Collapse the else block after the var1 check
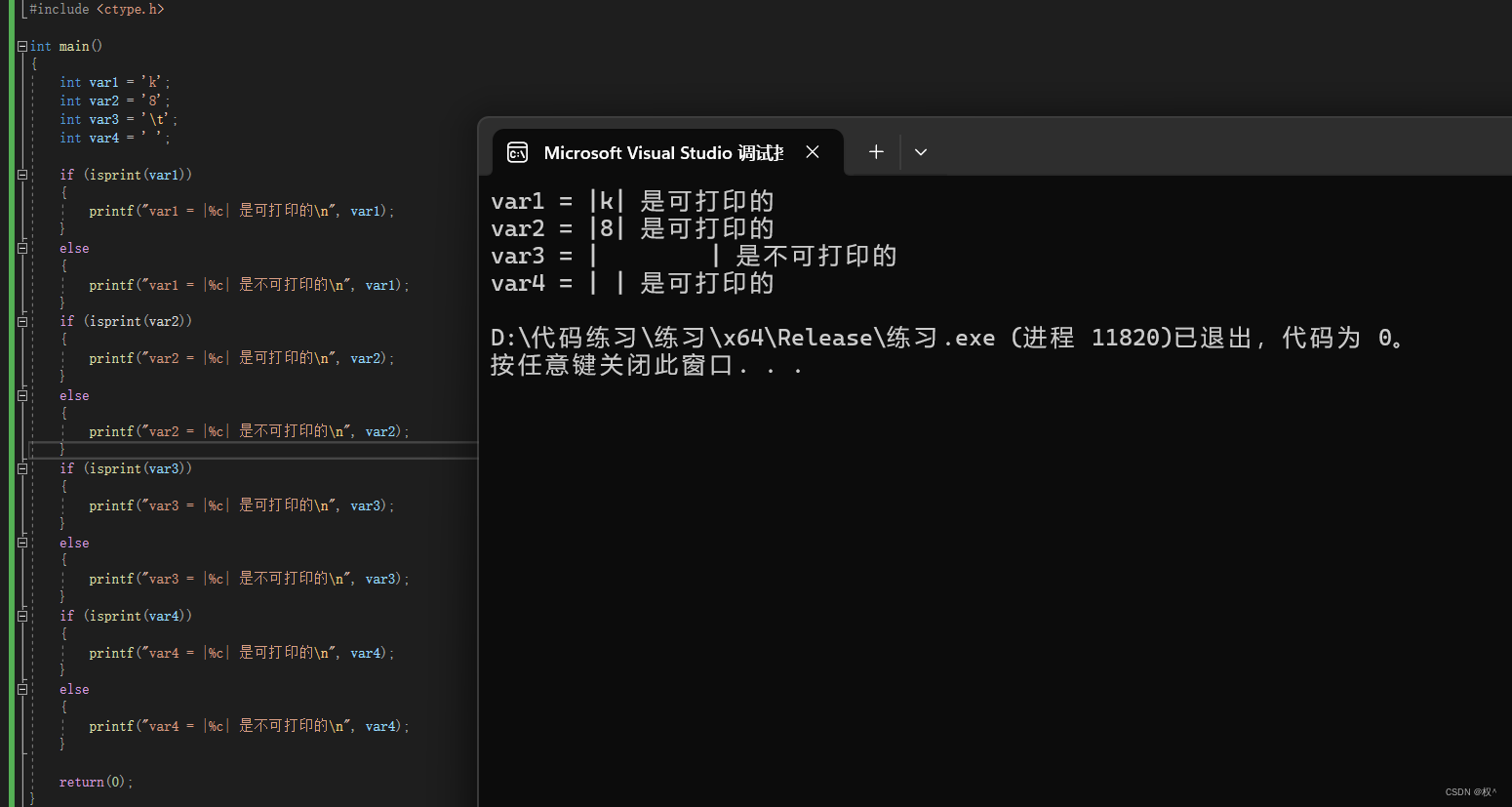This screenshot has width=1512, height=807. (x=22, y=248)
